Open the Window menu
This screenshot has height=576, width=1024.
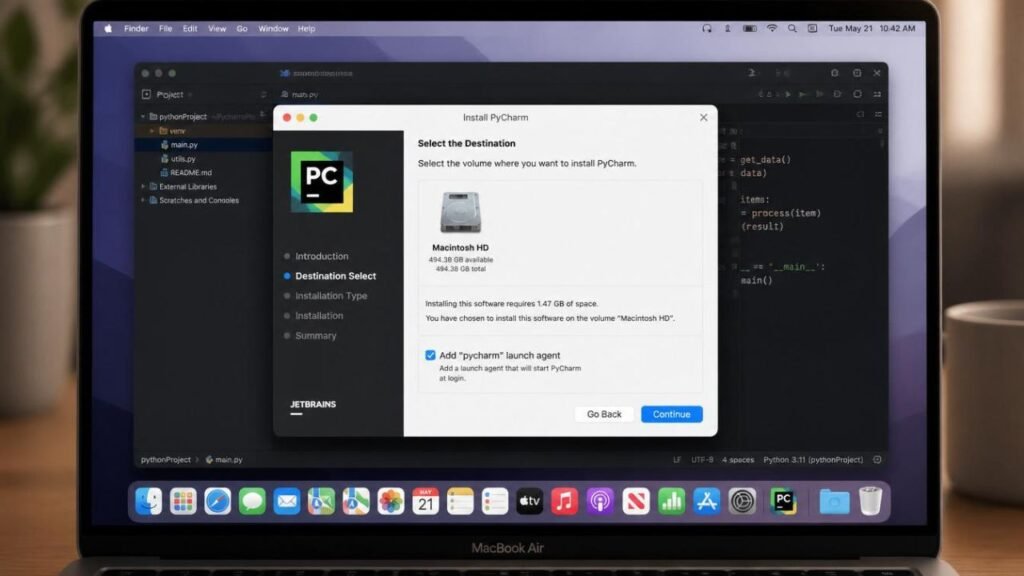coord(273,29)
